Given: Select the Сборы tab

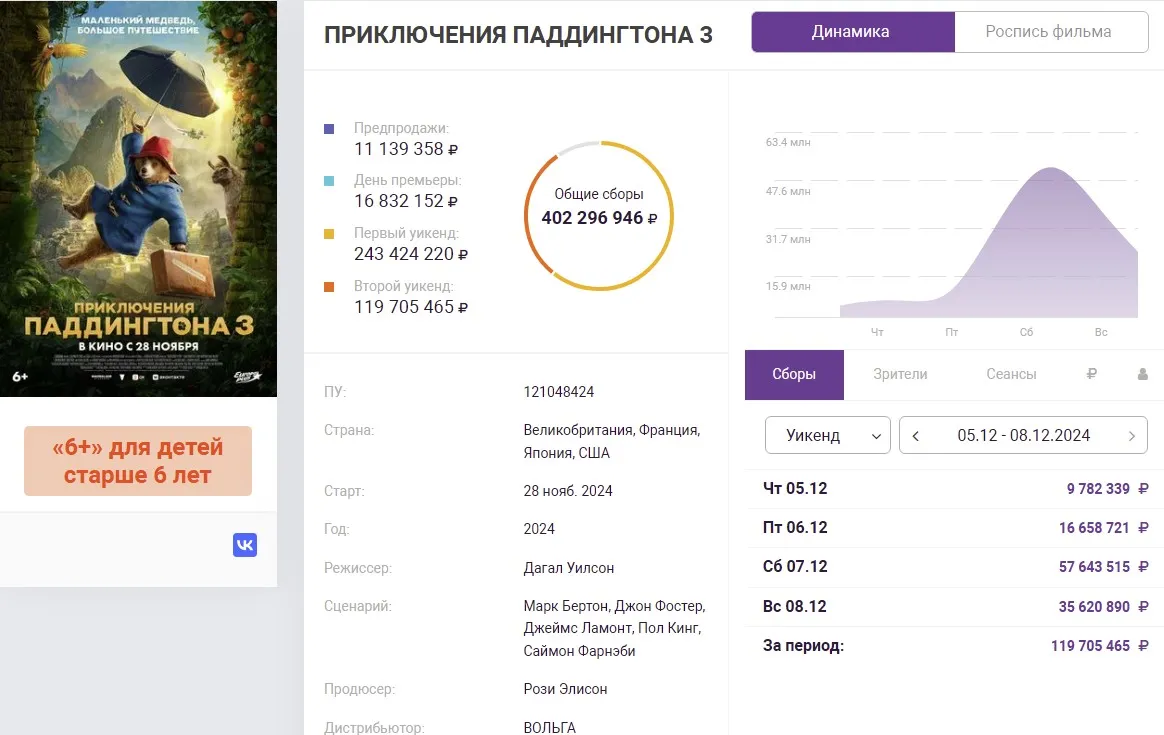Looking at the screenshot, I should coord(794,374).
